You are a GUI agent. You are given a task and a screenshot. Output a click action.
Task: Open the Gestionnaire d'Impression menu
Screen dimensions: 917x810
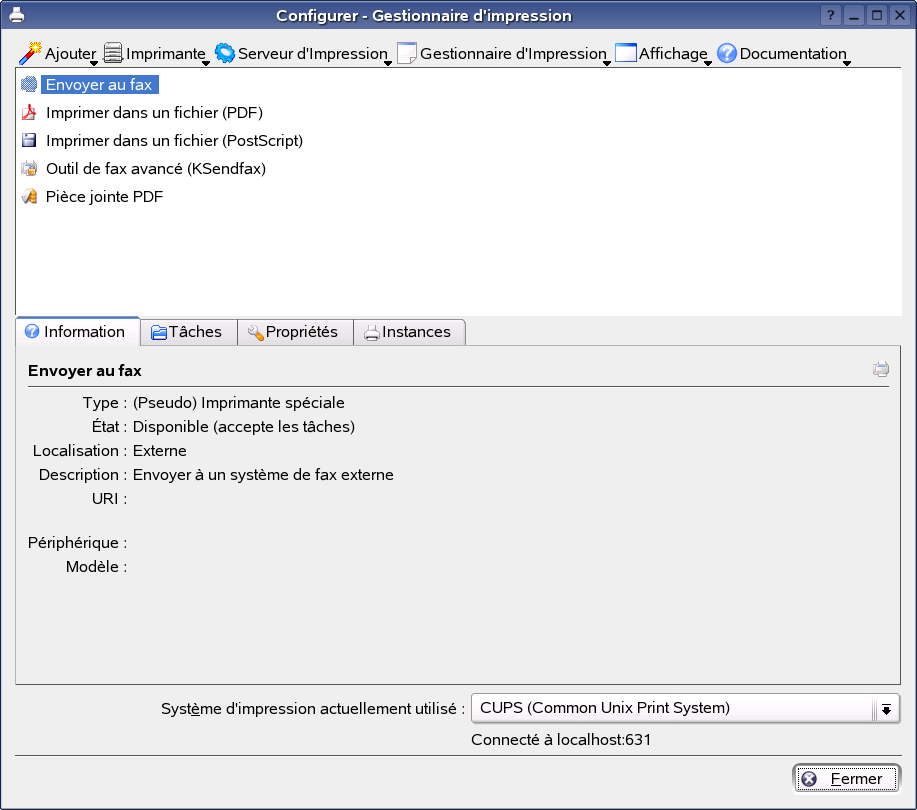click(x=504, y=54)
